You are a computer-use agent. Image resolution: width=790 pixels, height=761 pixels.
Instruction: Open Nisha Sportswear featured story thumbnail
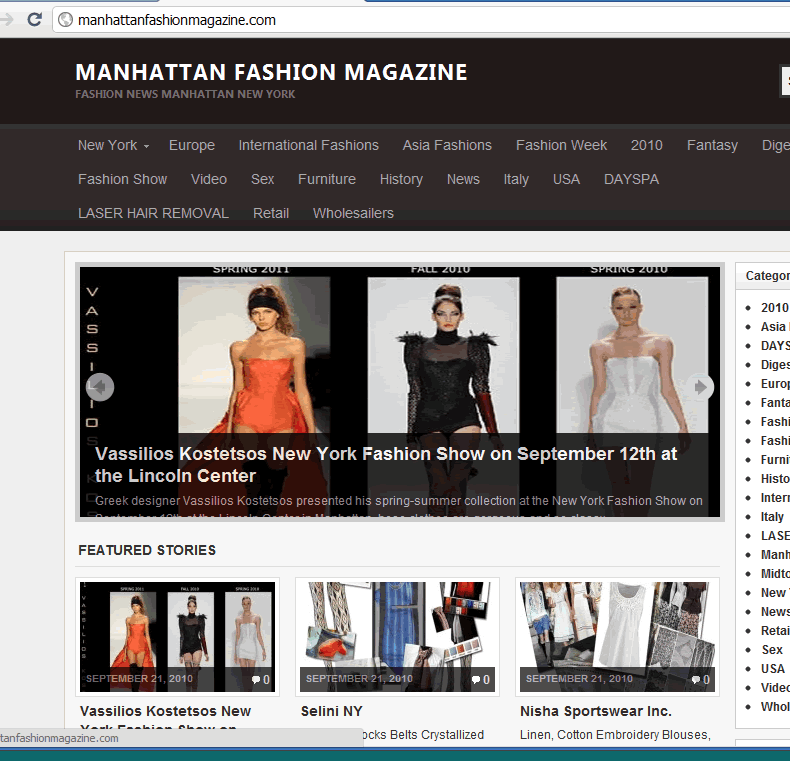617,637
